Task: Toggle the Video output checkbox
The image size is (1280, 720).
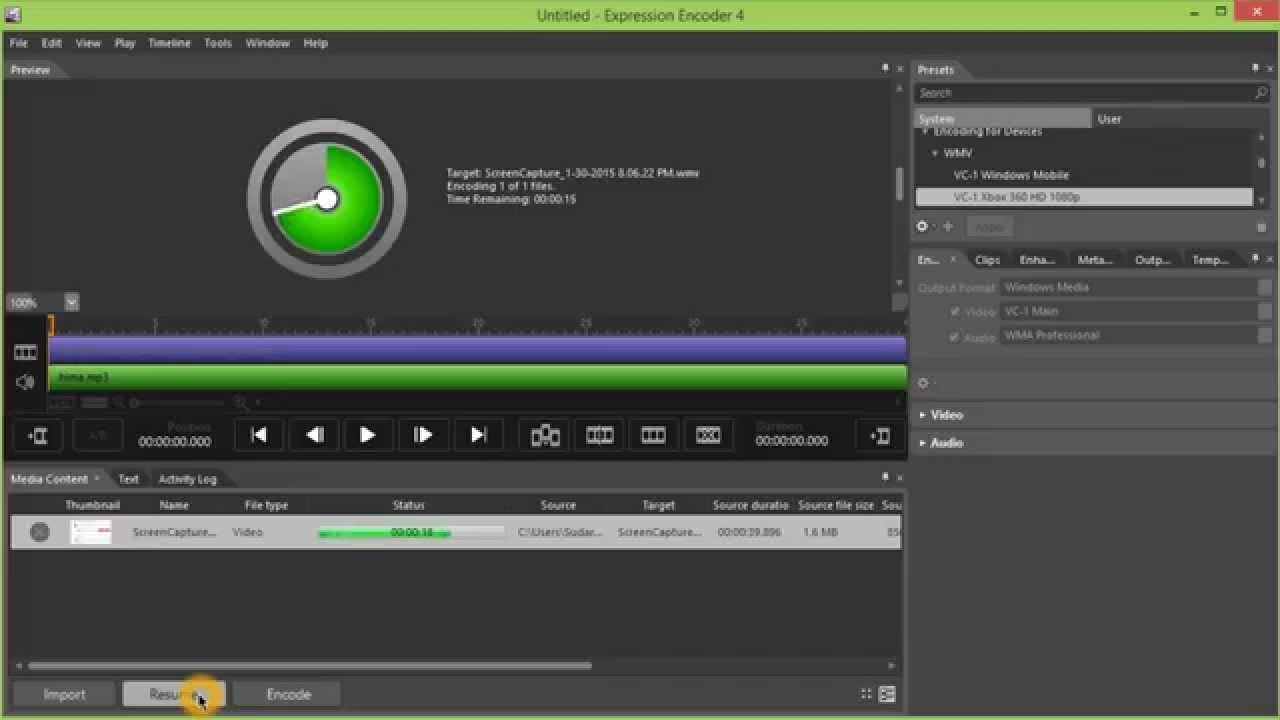Action: pyautogui.click(x=955, y=311)
